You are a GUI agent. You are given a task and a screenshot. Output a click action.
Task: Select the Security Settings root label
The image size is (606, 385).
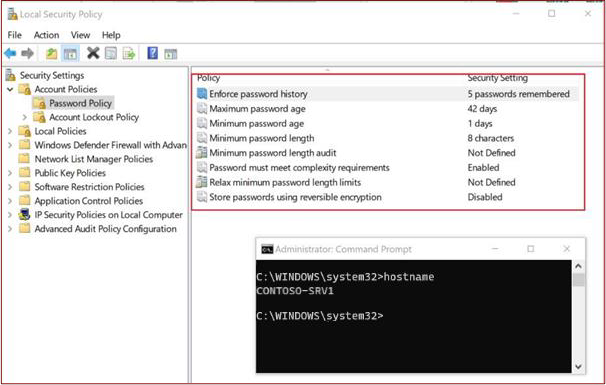click(52, 75)
